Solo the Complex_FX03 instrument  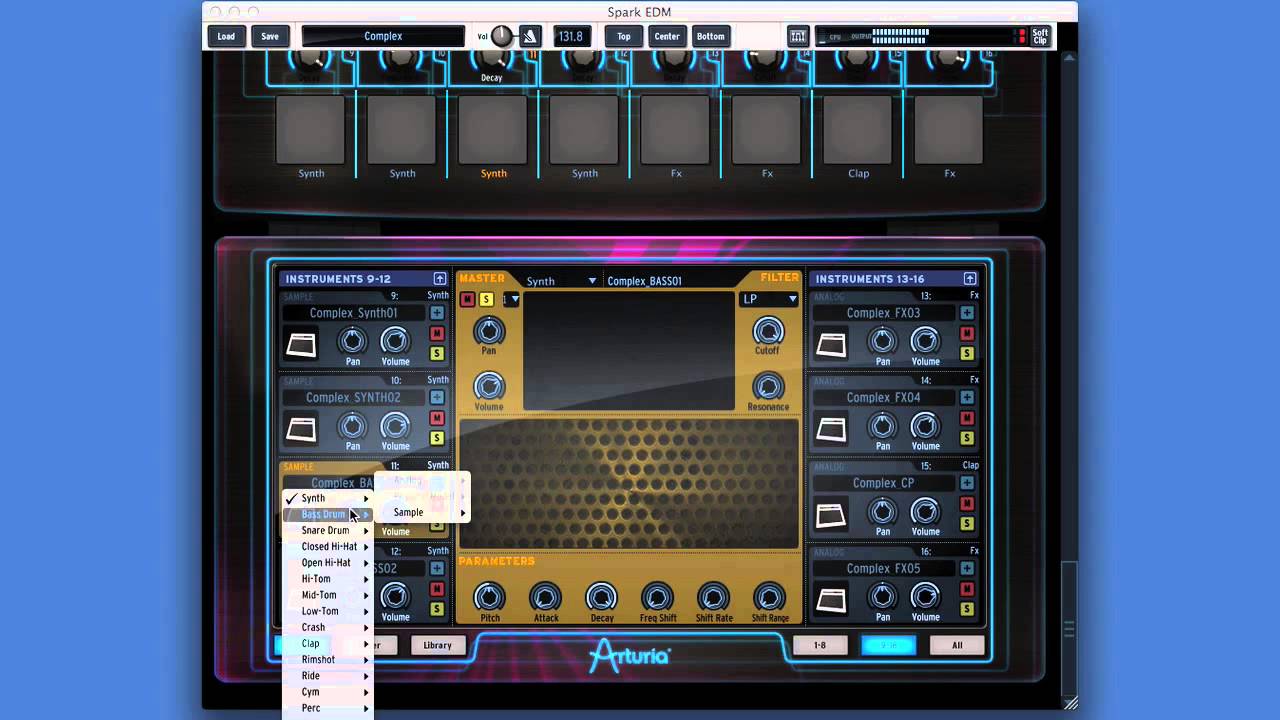[967, 353]
